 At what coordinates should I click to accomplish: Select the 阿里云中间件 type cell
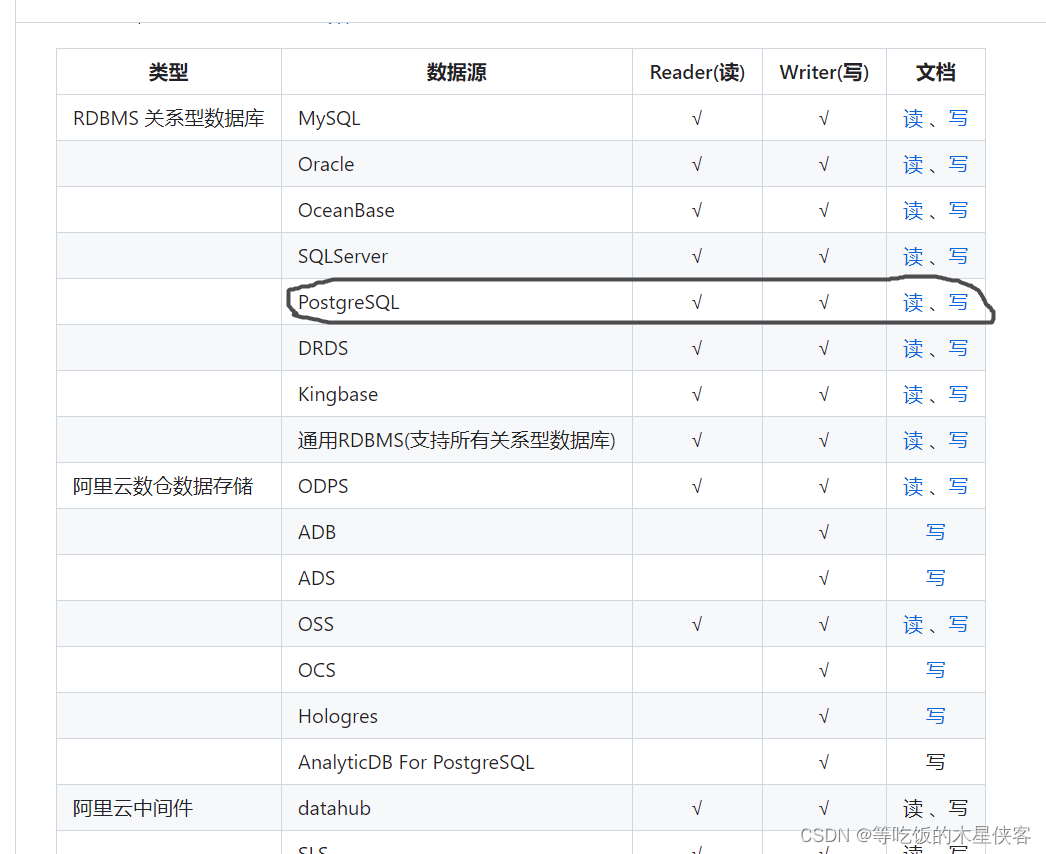tap(169, 808)
